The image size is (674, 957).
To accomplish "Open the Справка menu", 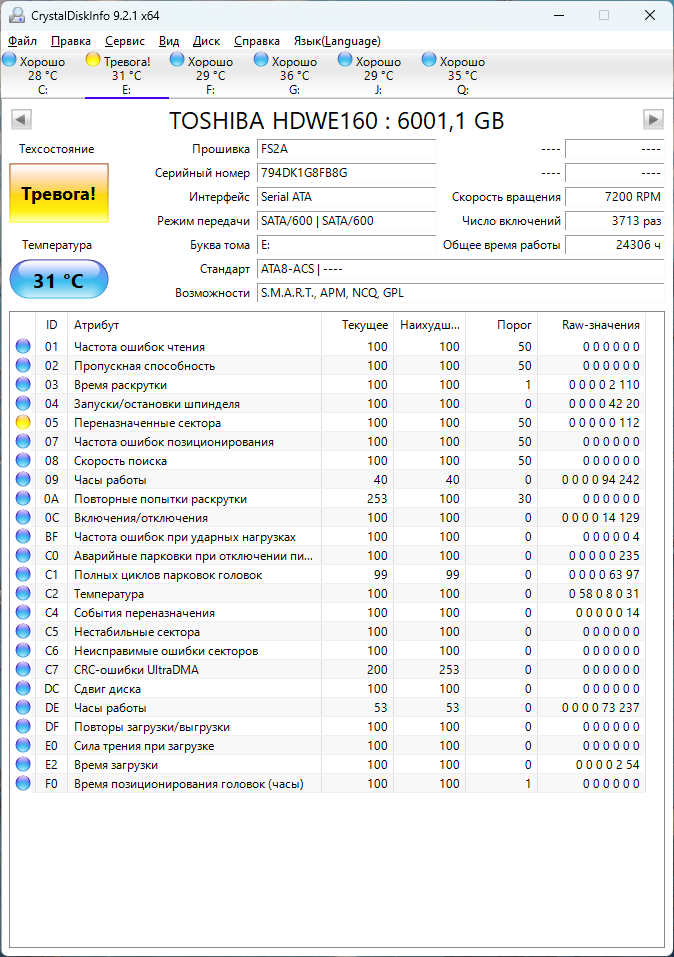I will tap(256, 41).
